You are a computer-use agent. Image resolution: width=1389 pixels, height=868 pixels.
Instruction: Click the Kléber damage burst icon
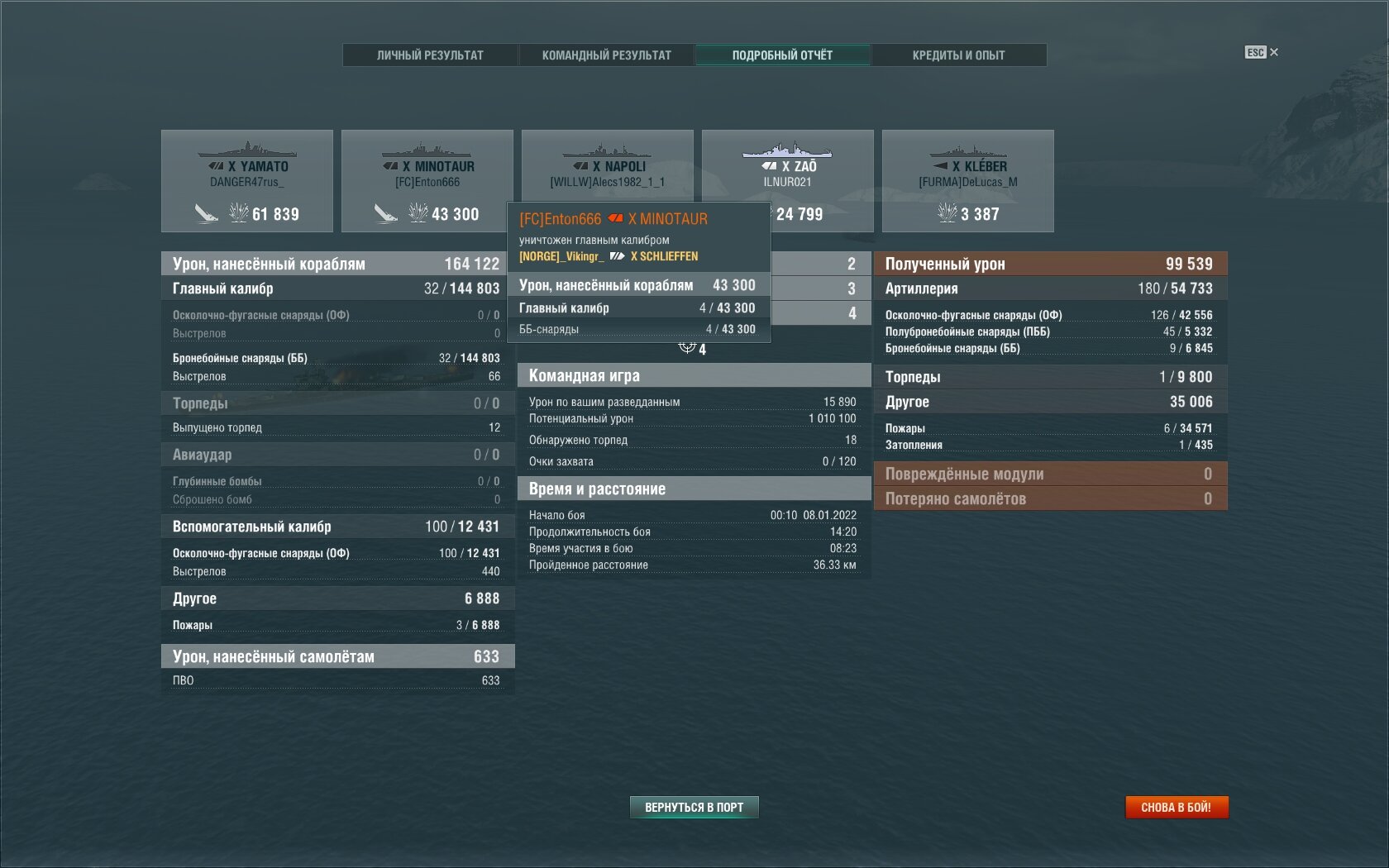click(947, 213)
